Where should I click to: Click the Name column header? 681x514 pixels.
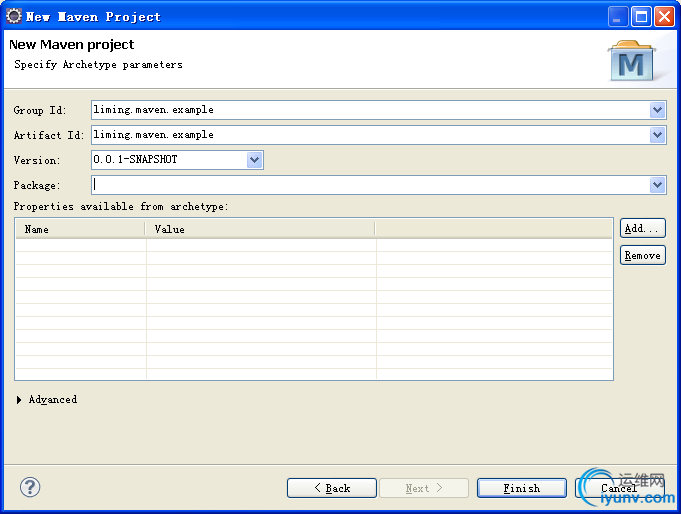80,229
